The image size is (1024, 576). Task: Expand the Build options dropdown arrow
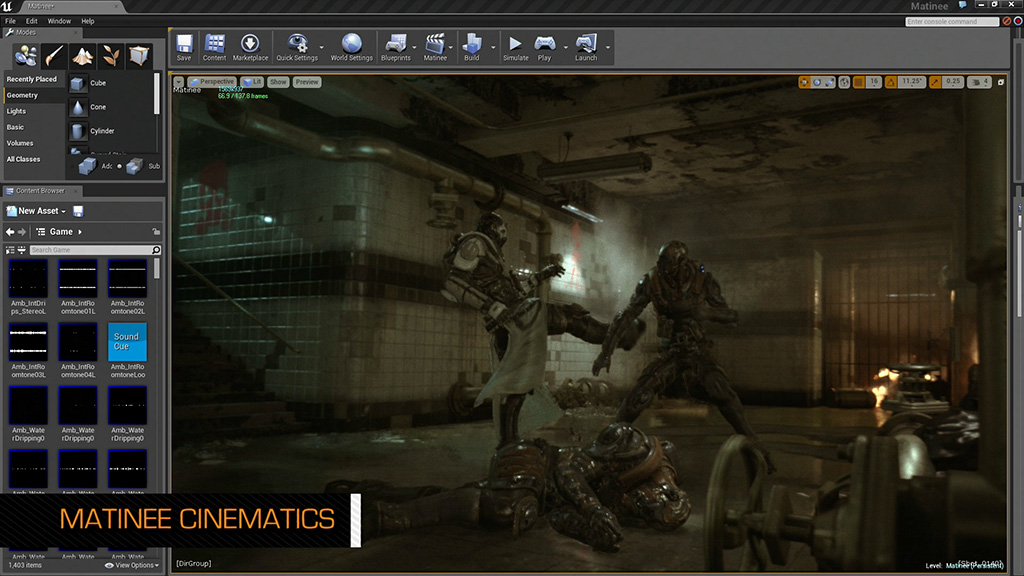(492, 47)
